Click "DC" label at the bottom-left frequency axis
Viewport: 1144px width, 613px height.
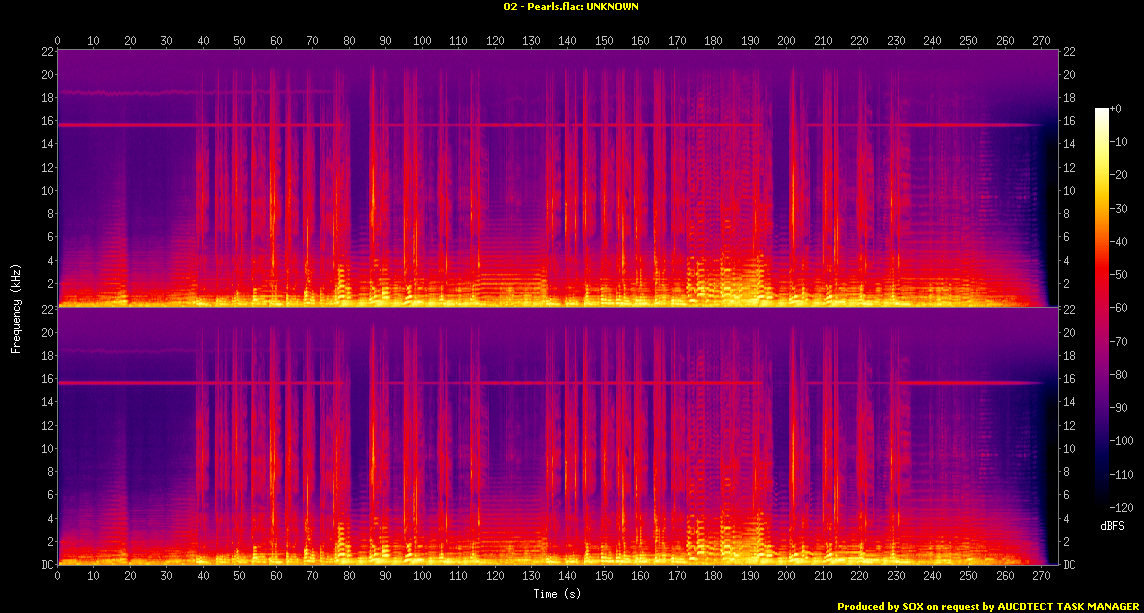[47, 565]
